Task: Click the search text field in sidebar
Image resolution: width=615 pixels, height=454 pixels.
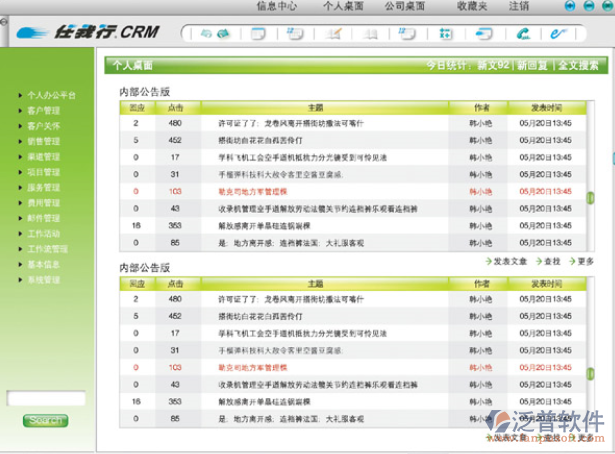Action: (46, 399)
